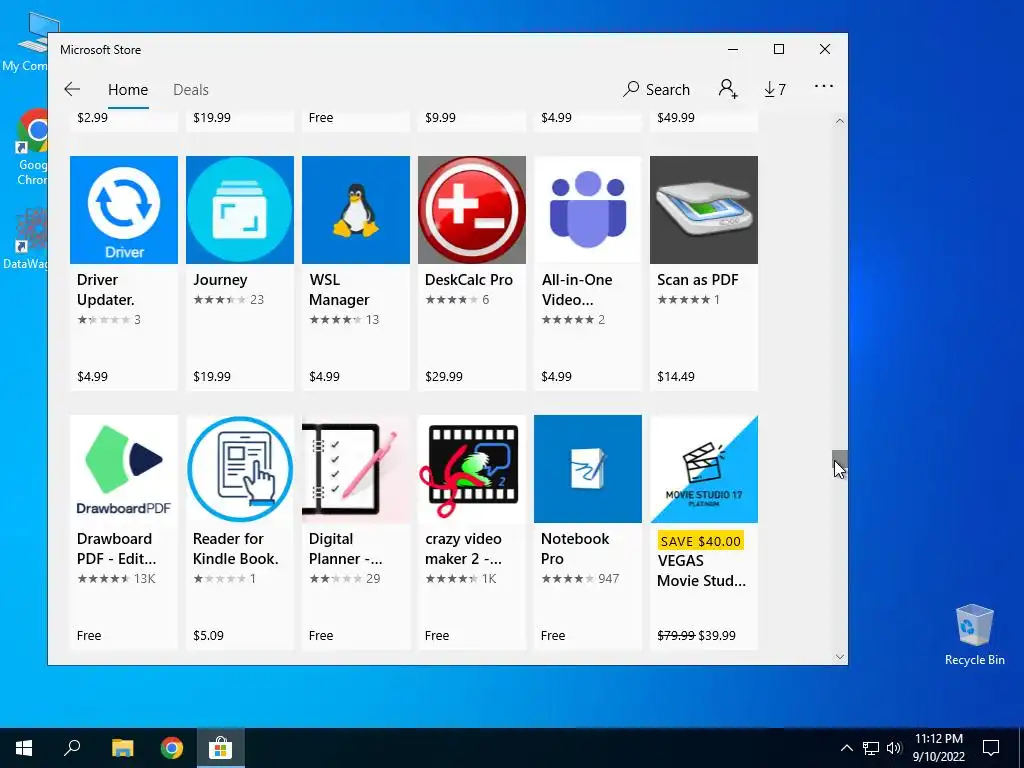Open the All-in-One Video app icon
The image size is (1024, 768).
point(588,210)
